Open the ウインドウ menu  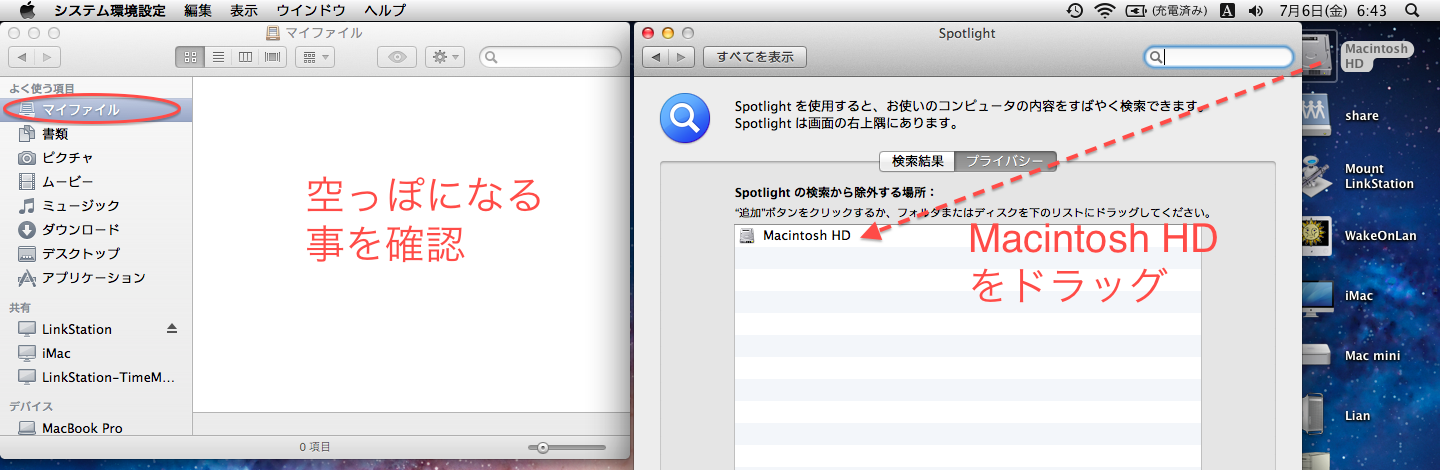tap(311, 10)
